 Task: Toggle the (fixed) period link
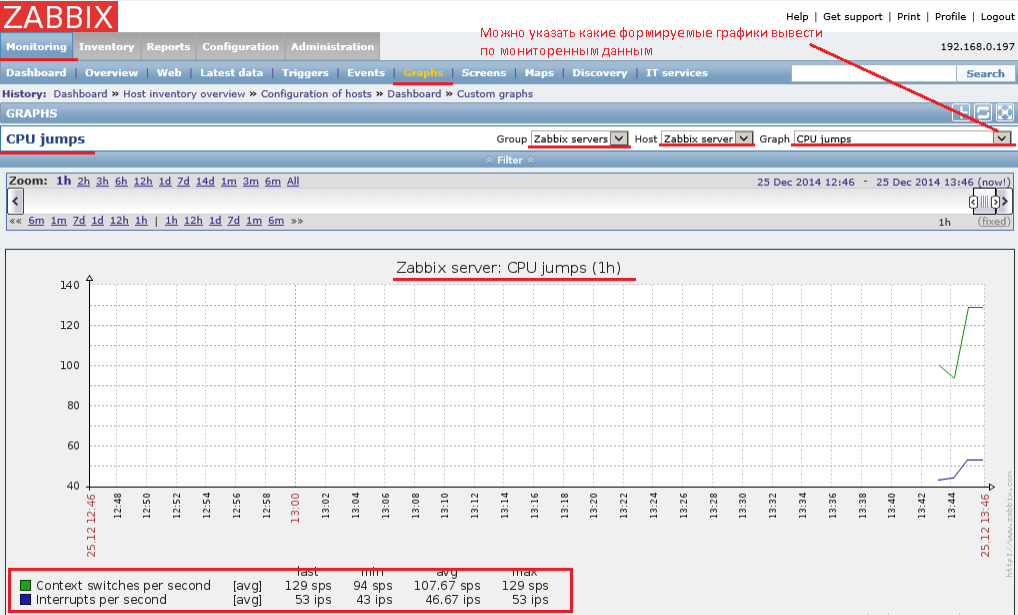pos(994,221)
